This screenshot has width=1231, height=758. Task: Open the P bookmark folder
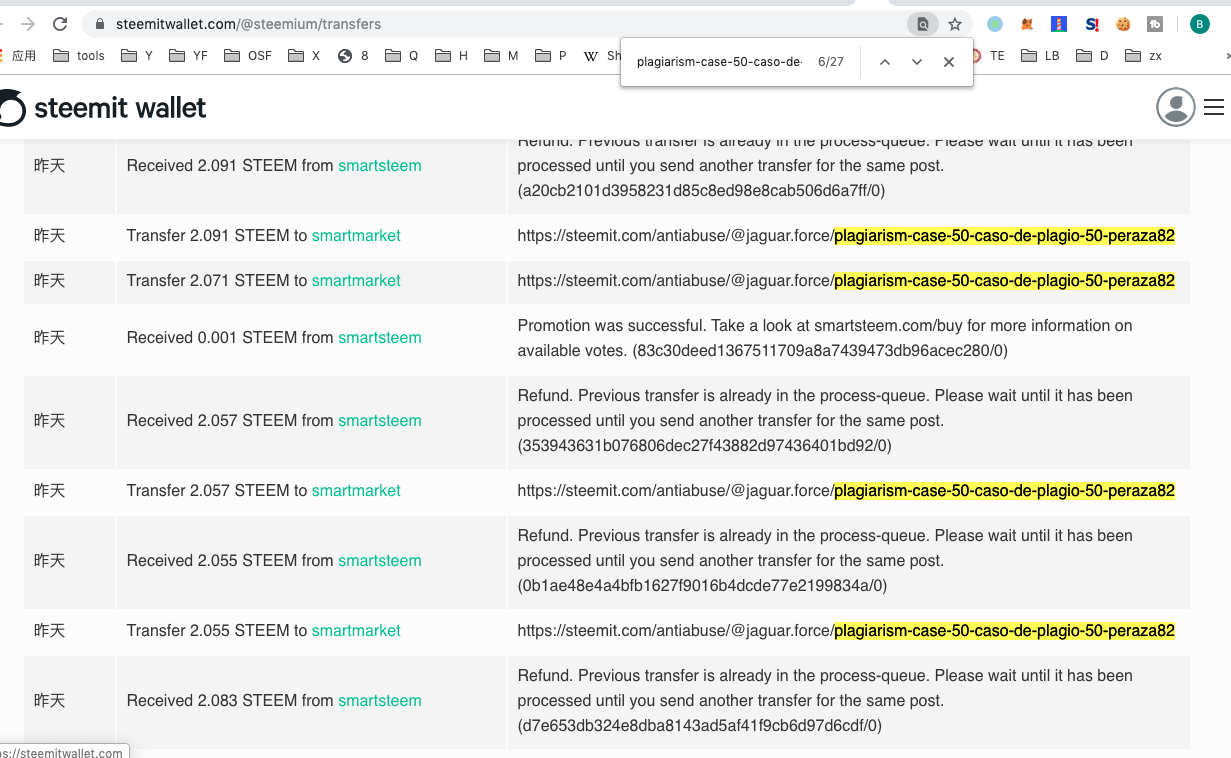pyautogui.click(x=551, y=56)
